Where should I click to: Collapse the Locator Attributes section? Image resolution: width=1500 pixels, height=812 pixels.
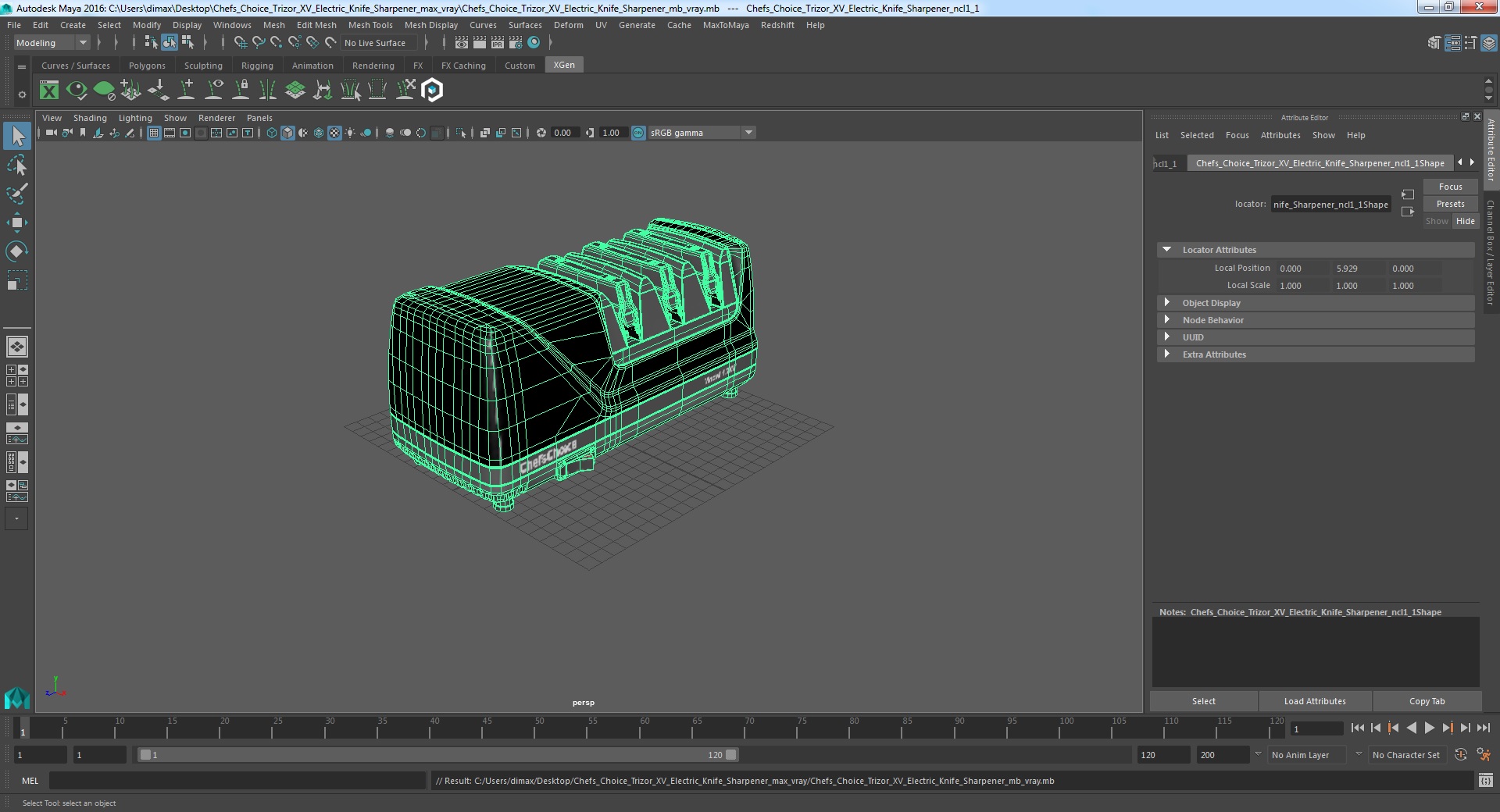[x=1167, y=250]
